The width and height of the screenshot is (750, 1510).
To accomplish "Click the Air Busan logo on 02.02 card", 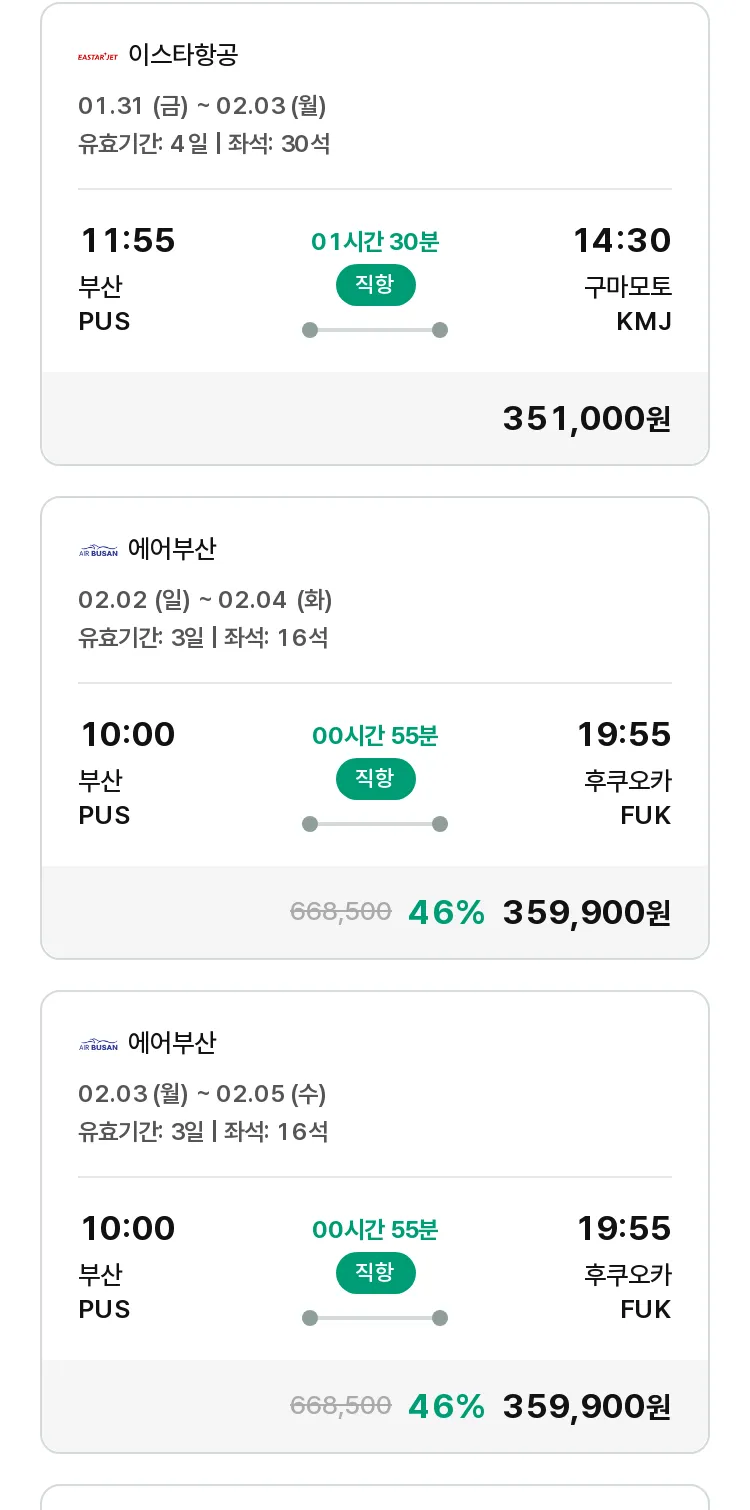I will [x=98, y=550].
